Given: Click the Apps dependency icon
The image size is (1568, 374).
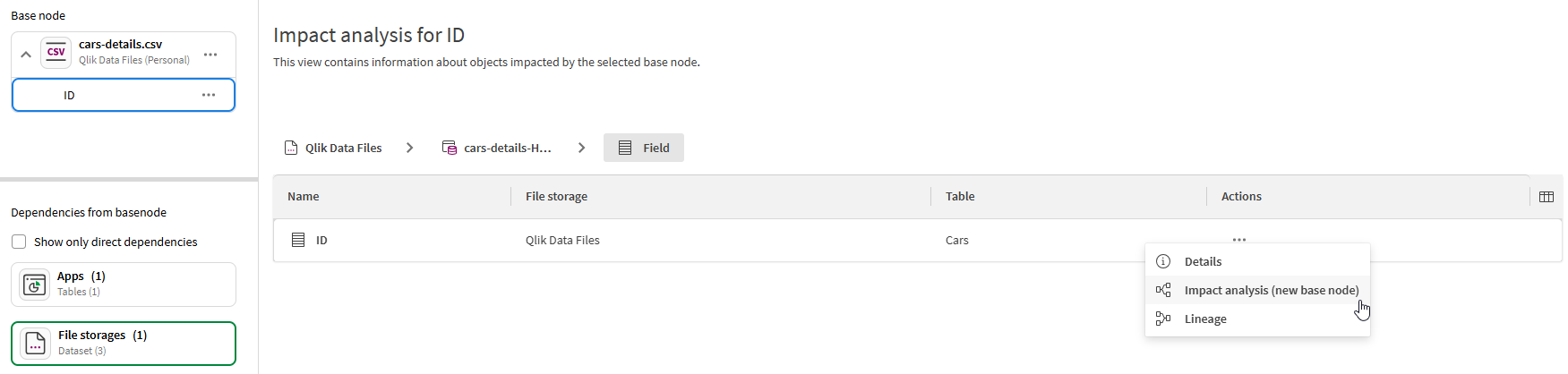Looking at the screenshot, I should (35, 285).
